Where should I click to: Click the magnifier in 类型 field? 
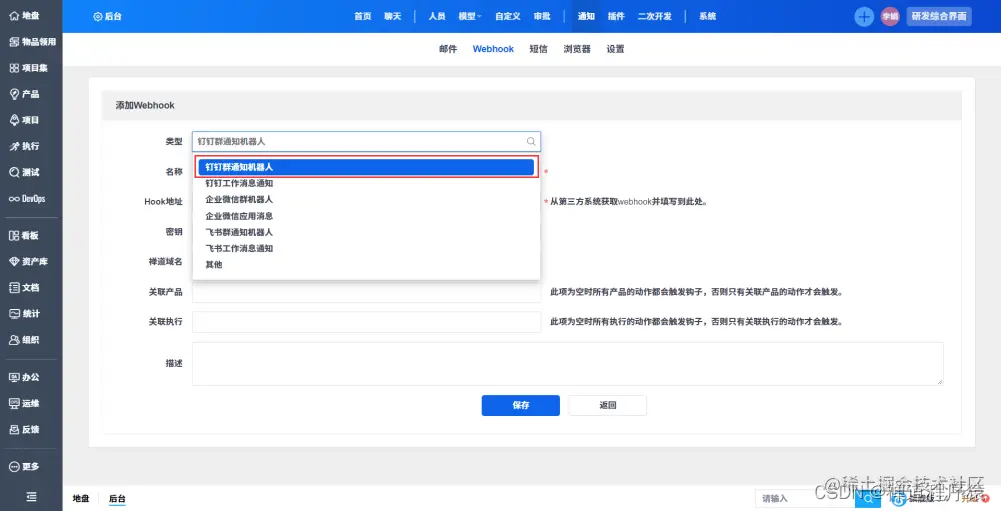click(531, 141)
